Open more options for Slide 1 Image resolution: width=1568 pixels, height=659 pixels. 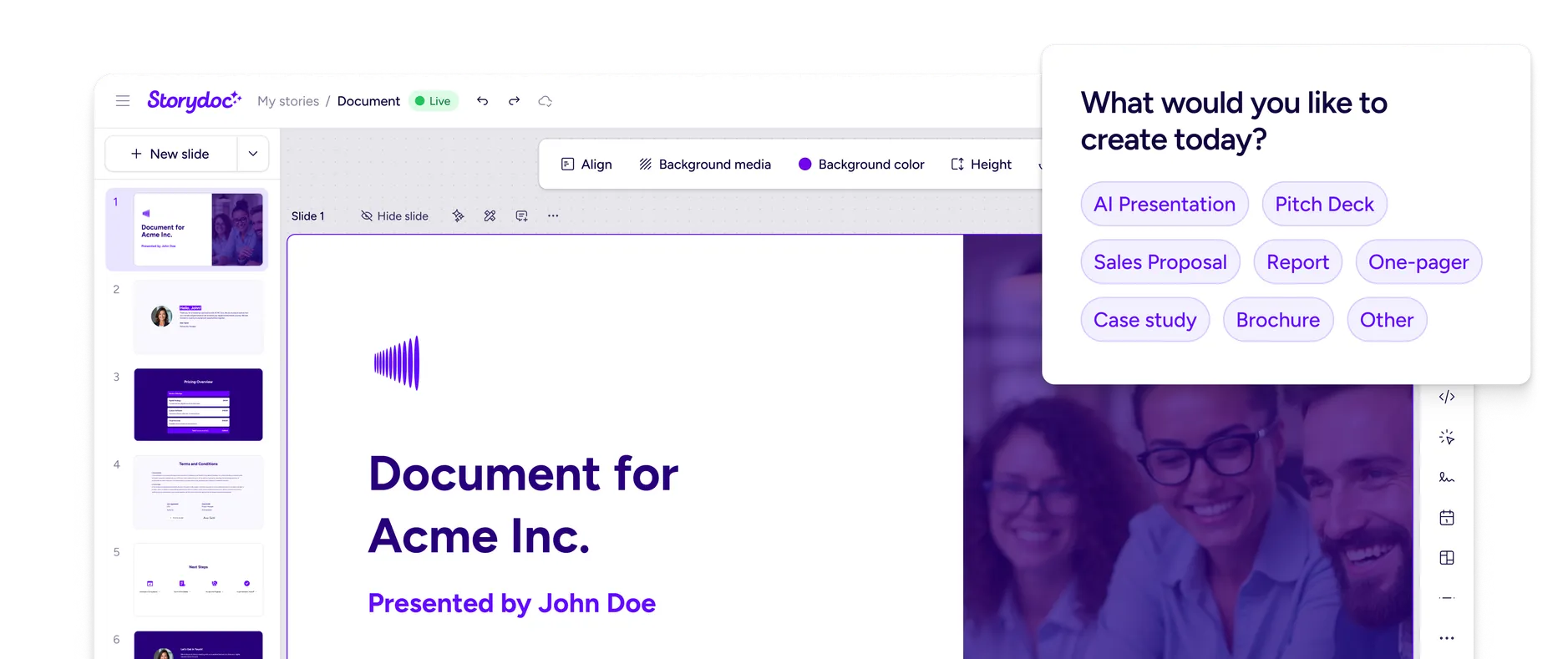[553, 215]
